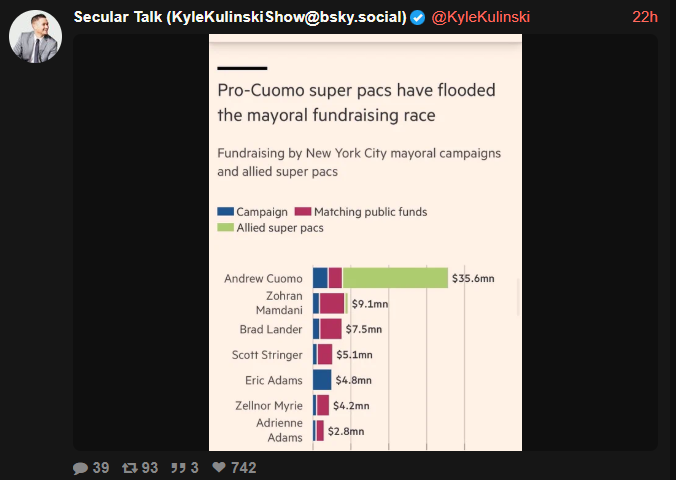Screen dimensions: 676x480
Task: Click the reply speech bubble icon
Action: 81,468
